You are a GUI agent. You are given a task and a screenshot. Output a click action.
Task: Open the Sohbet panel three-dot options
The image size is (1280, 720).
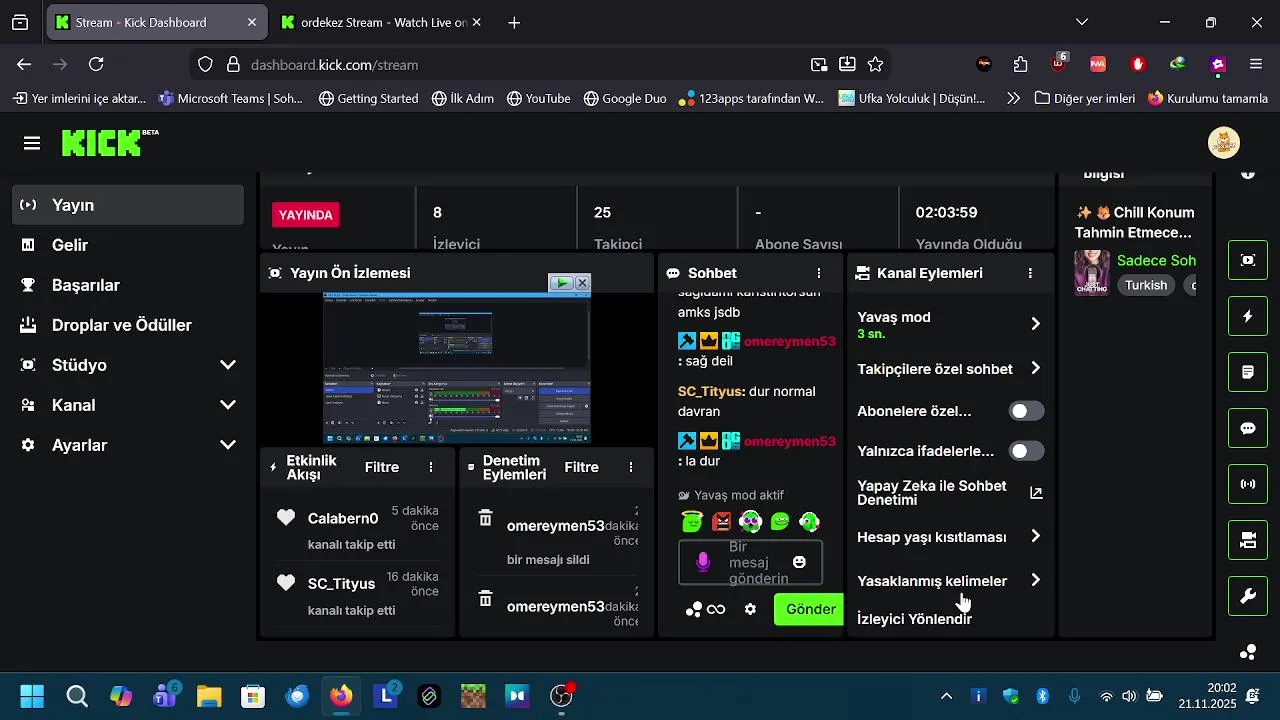[819, 273]
